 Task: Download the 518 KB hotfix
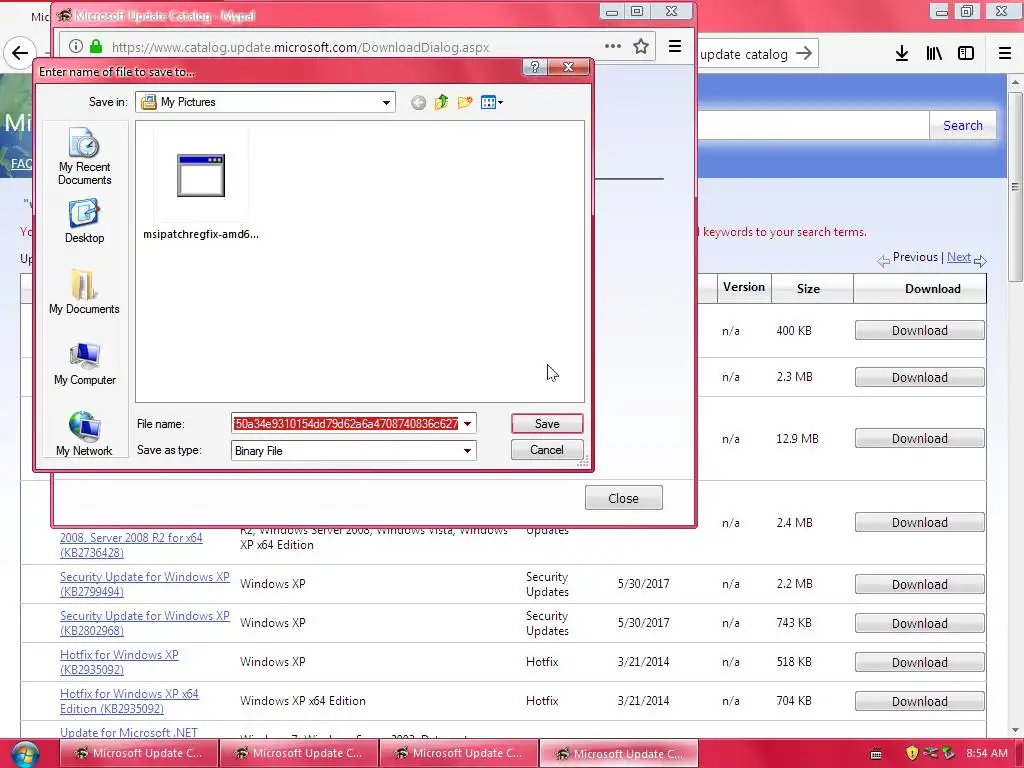tap(920, 662)
